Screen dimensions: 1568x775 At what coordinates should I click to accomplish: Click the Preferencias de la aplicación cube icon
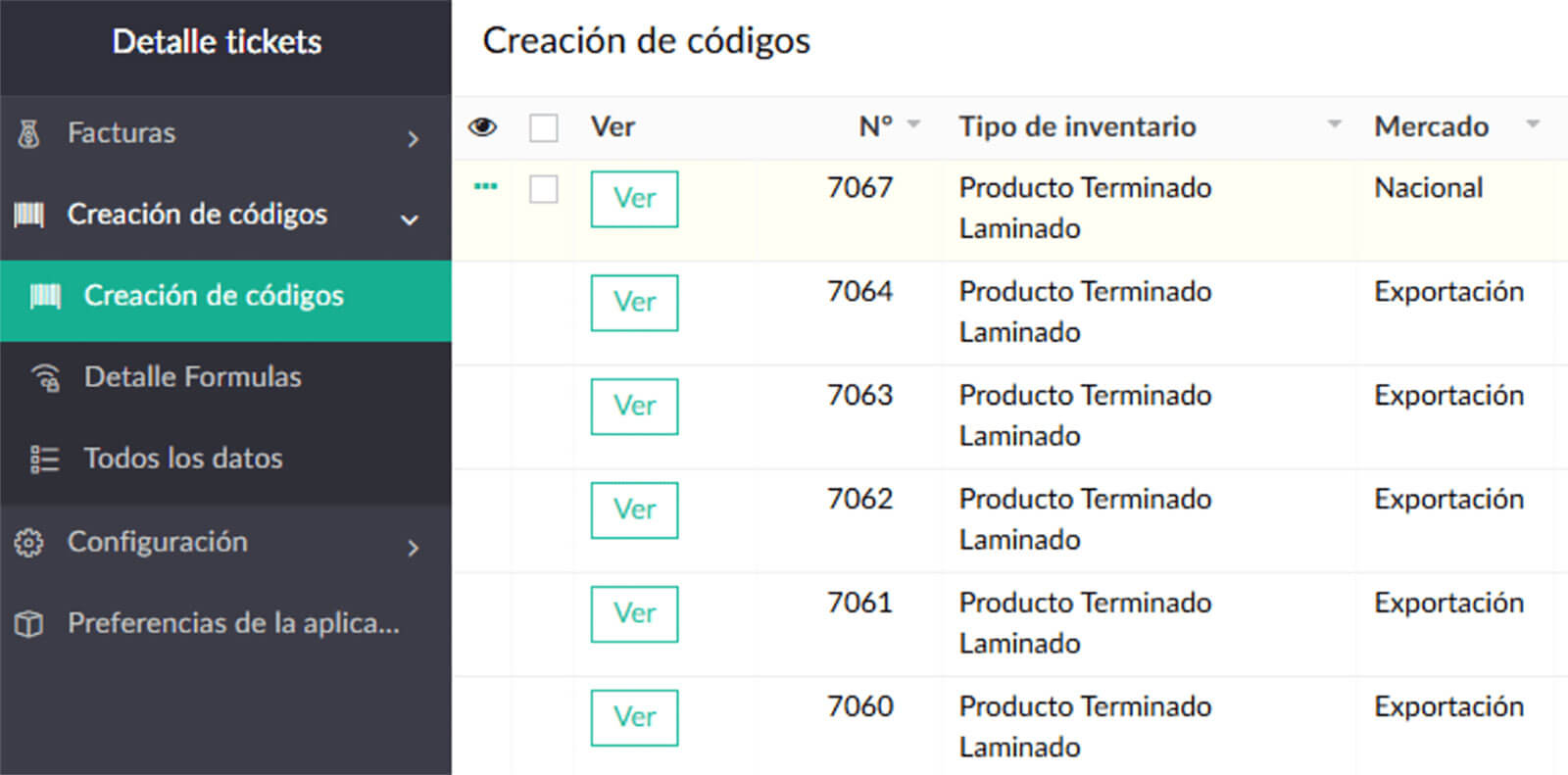coord(29,623)
